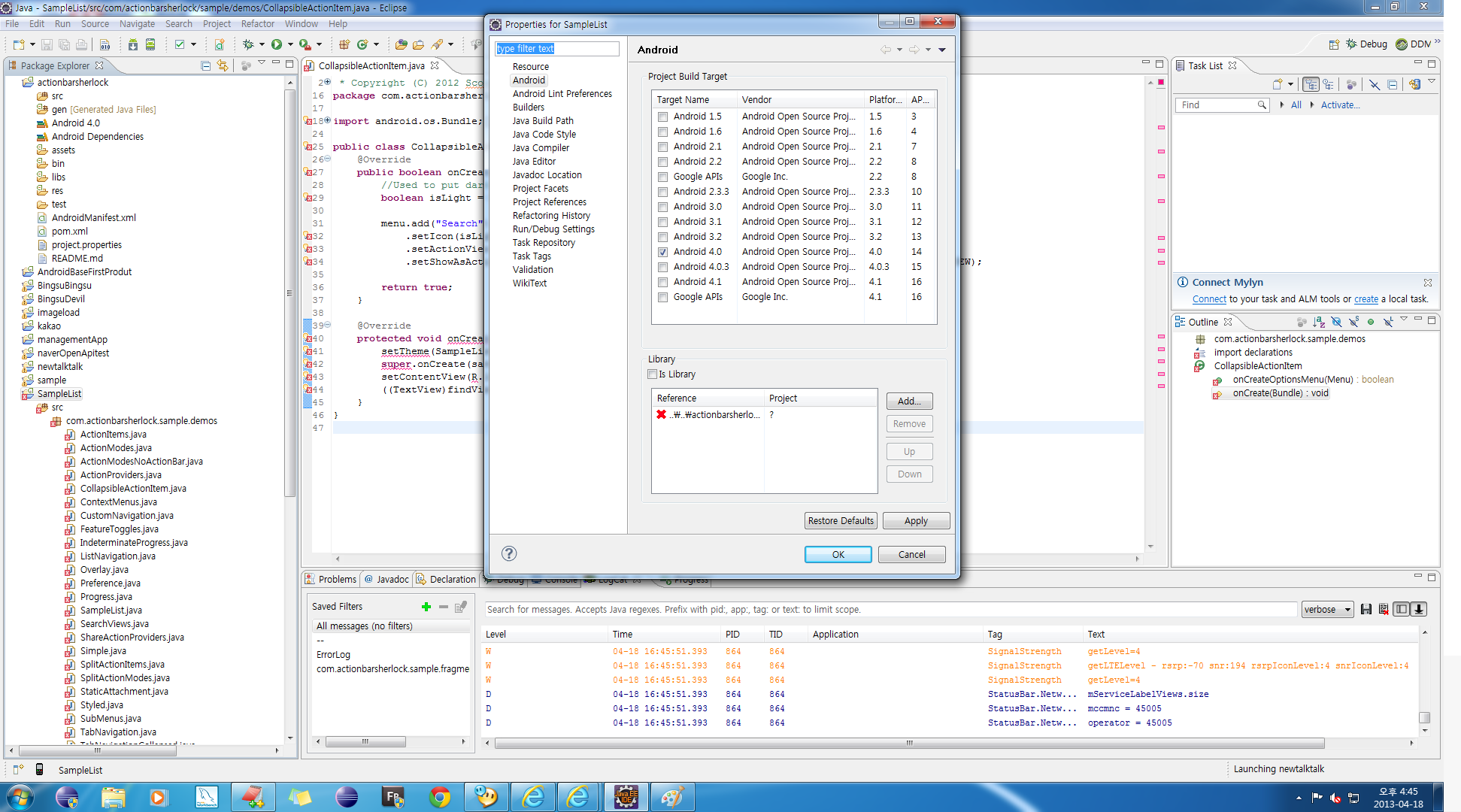1461x812 pixels.
Task: Click the Connect link in Connect Mylyn
Action: point(1209,299)
